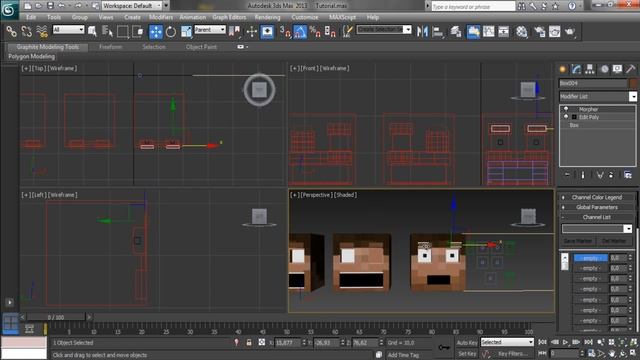The height and width of the screenshot is (360, 640).
Task: Open the Hierarchy command panel tab
Action: (x=590, y=69)
